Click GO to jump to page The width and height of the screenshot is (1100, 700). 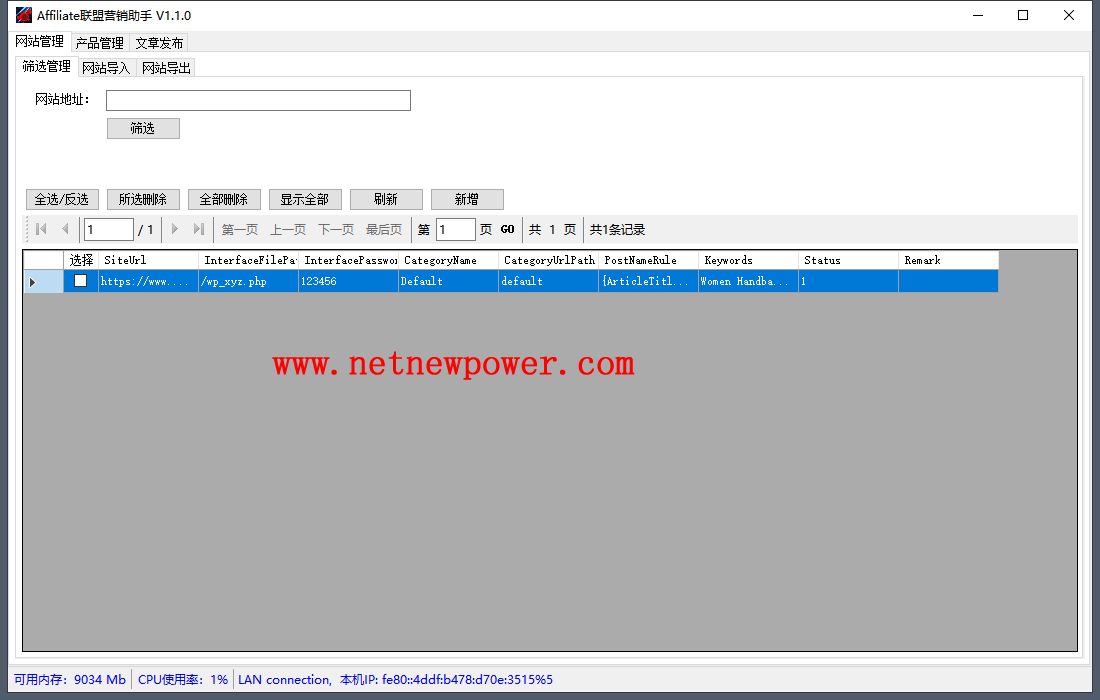(x=508, y=230)
